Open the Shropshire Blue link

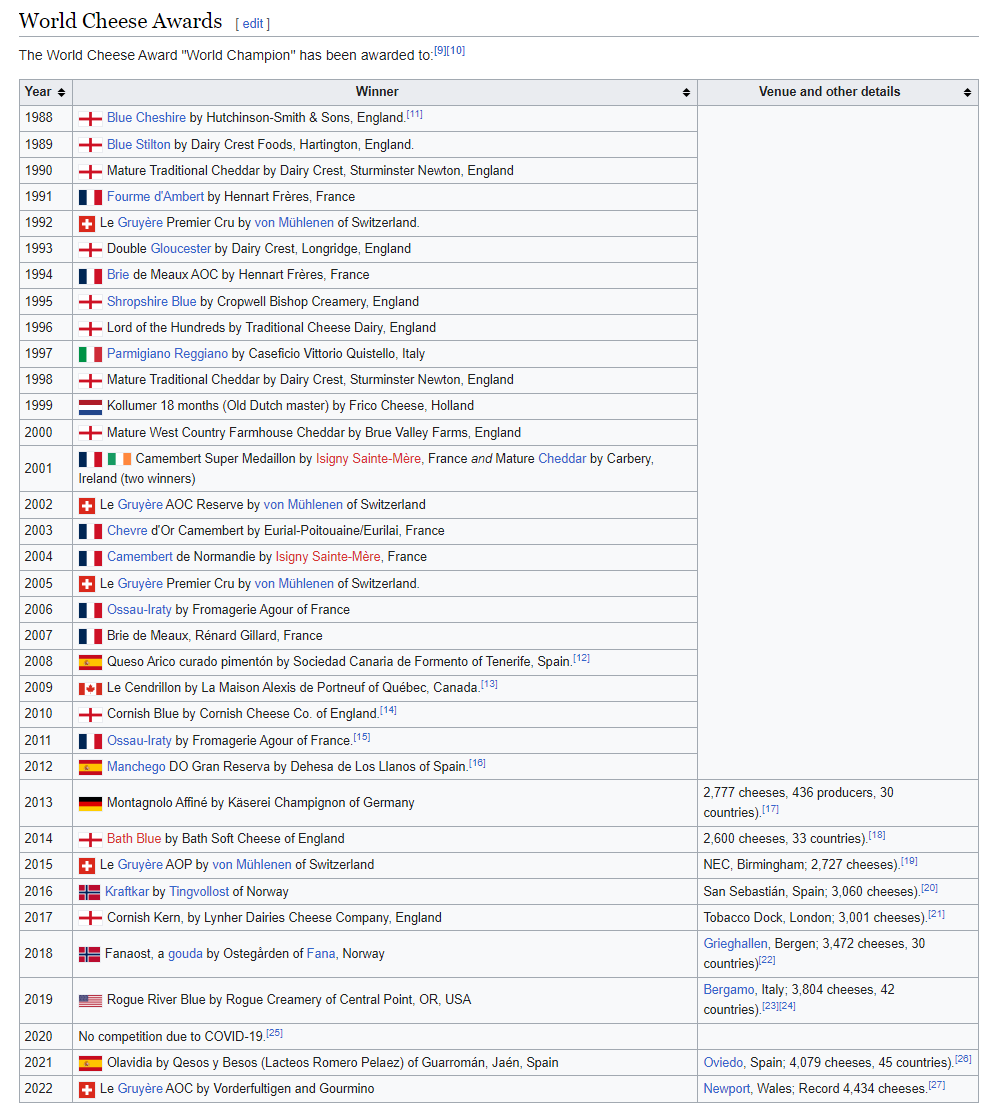[x=151, y=301]
